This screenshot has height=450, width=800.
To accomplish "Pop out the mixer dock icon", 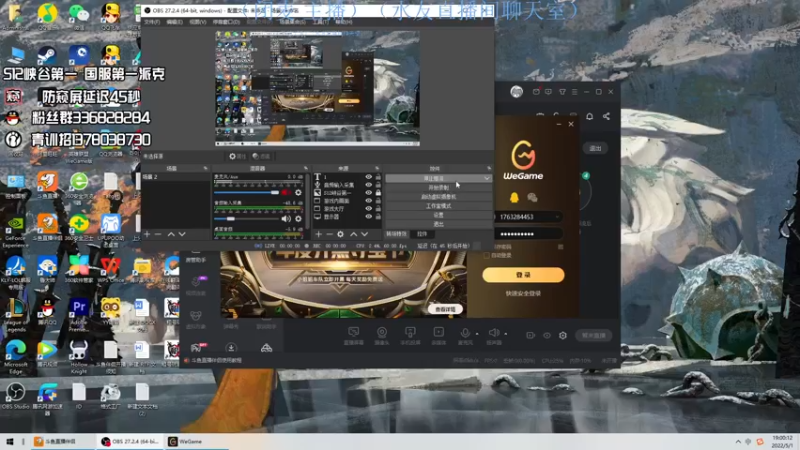I will click(x=306, y=168).
